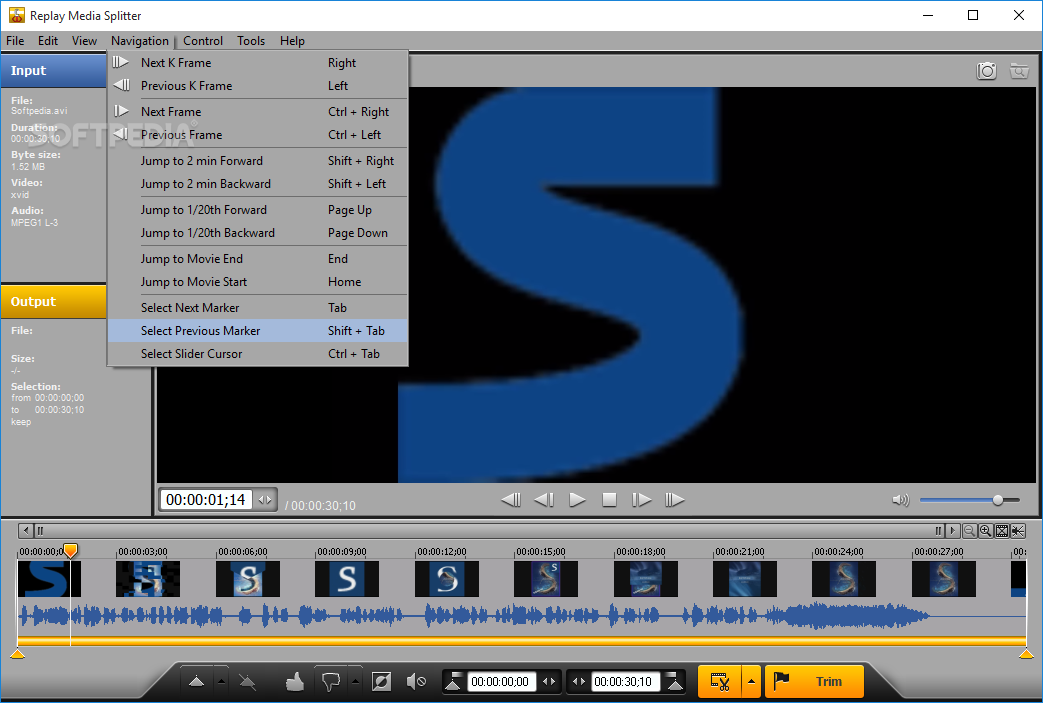Click the orange timeline cursor marker
The image size is (1043, 703).
click(70, 550)
